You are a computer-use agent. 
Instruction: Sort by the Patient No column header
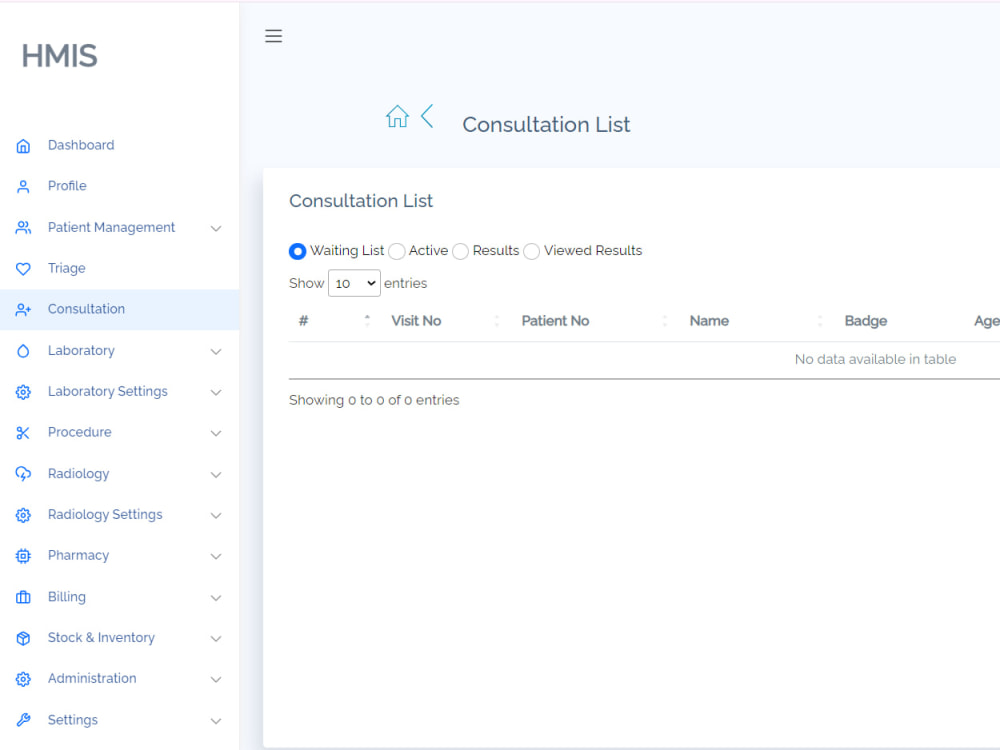coord(555,321)
